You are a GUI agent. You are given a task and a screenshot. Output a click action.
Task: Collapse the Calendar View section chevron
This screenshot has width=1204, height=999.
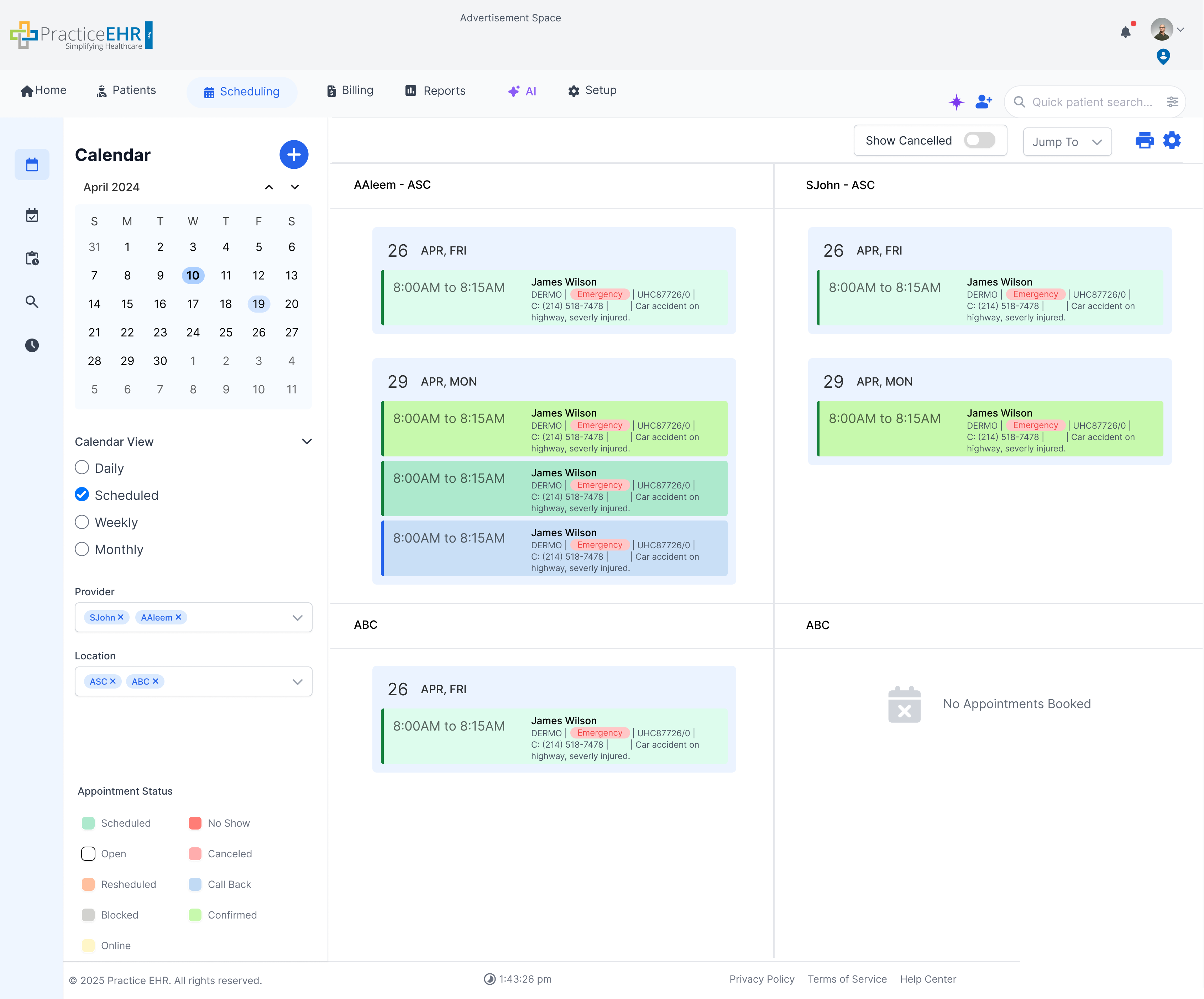(x=307, y=441)
